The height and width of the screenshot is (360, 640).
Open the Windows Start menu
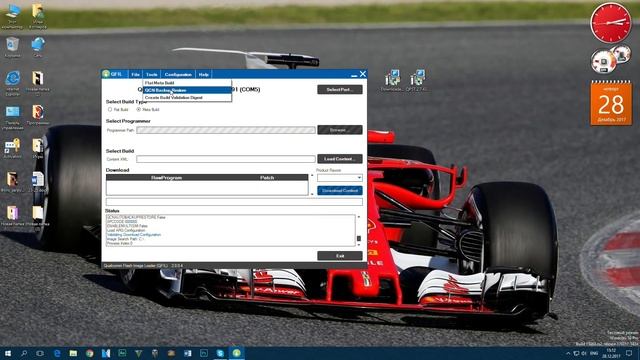click(x=7, y=353)
